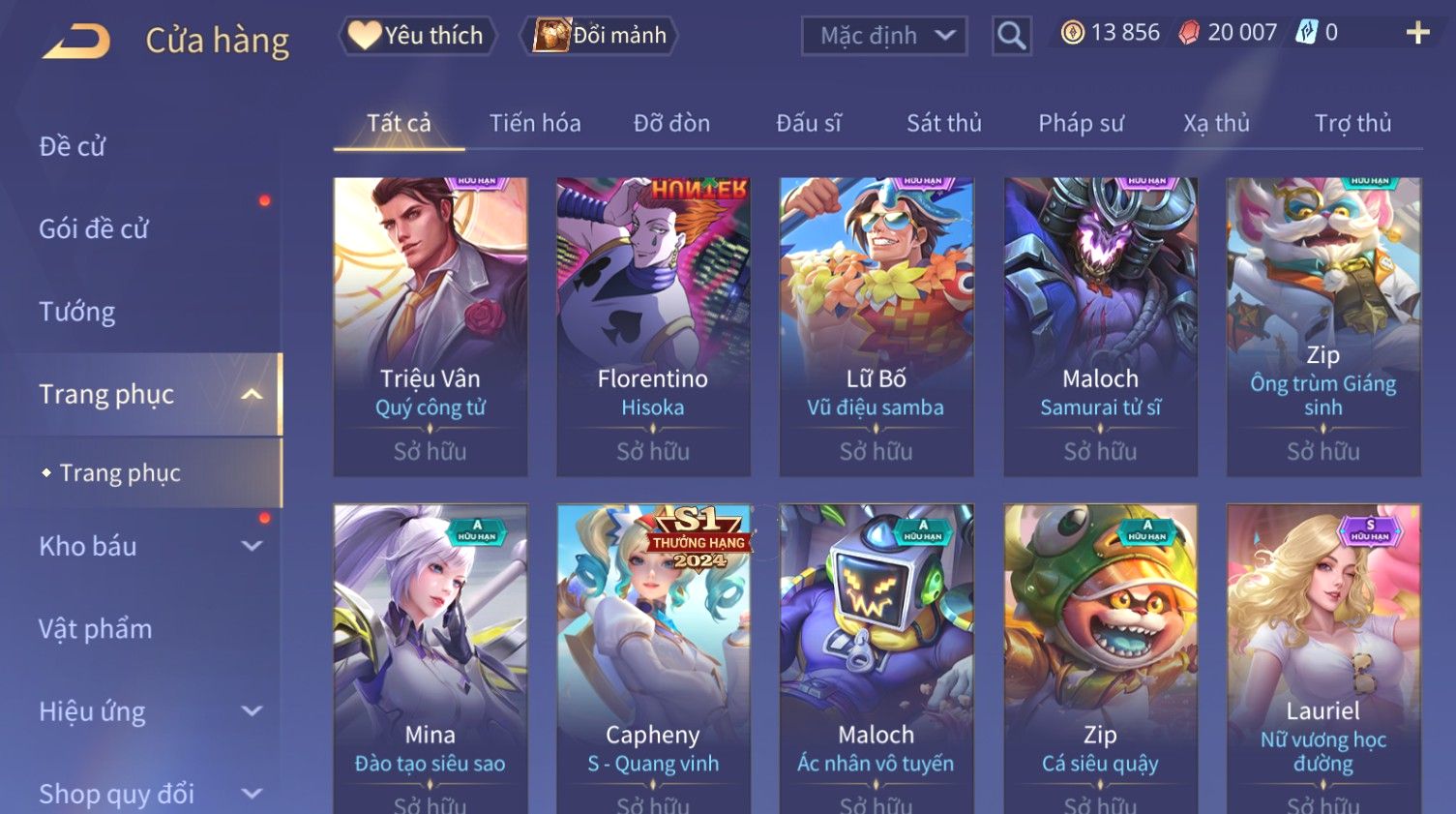
Task: Open Florentino Hisoka skin card
Action: (x=653, y=326)
